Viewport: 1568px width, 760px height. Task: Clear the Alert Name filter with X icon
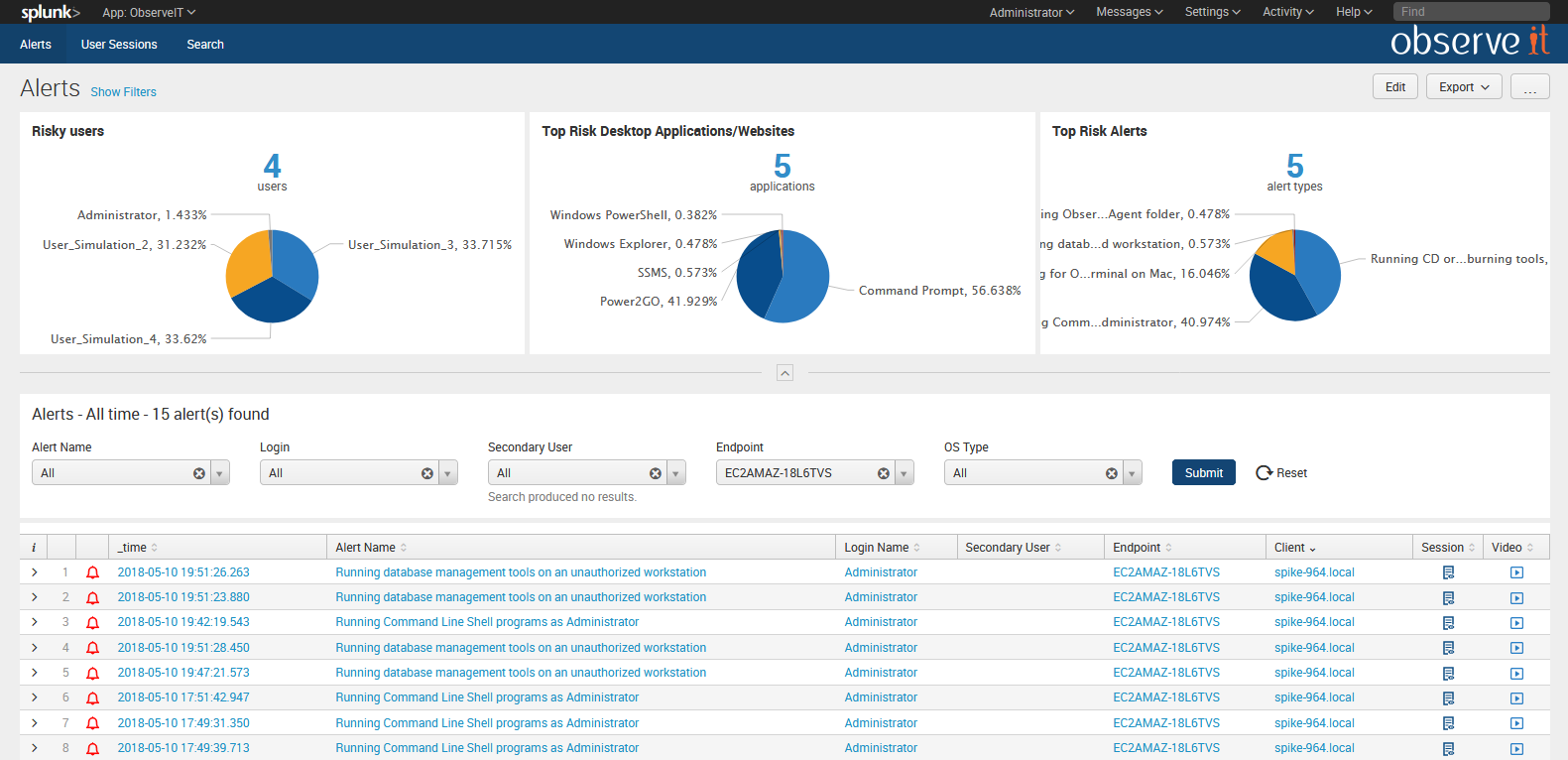point(199,473)
